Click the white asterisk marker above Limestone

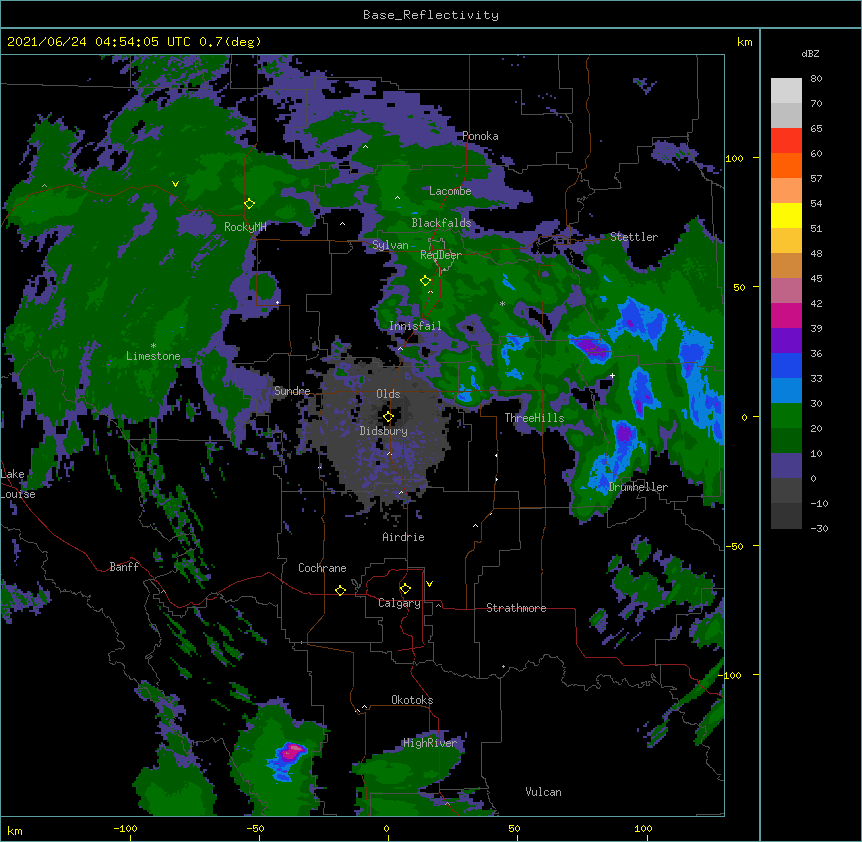pos(153,346)
